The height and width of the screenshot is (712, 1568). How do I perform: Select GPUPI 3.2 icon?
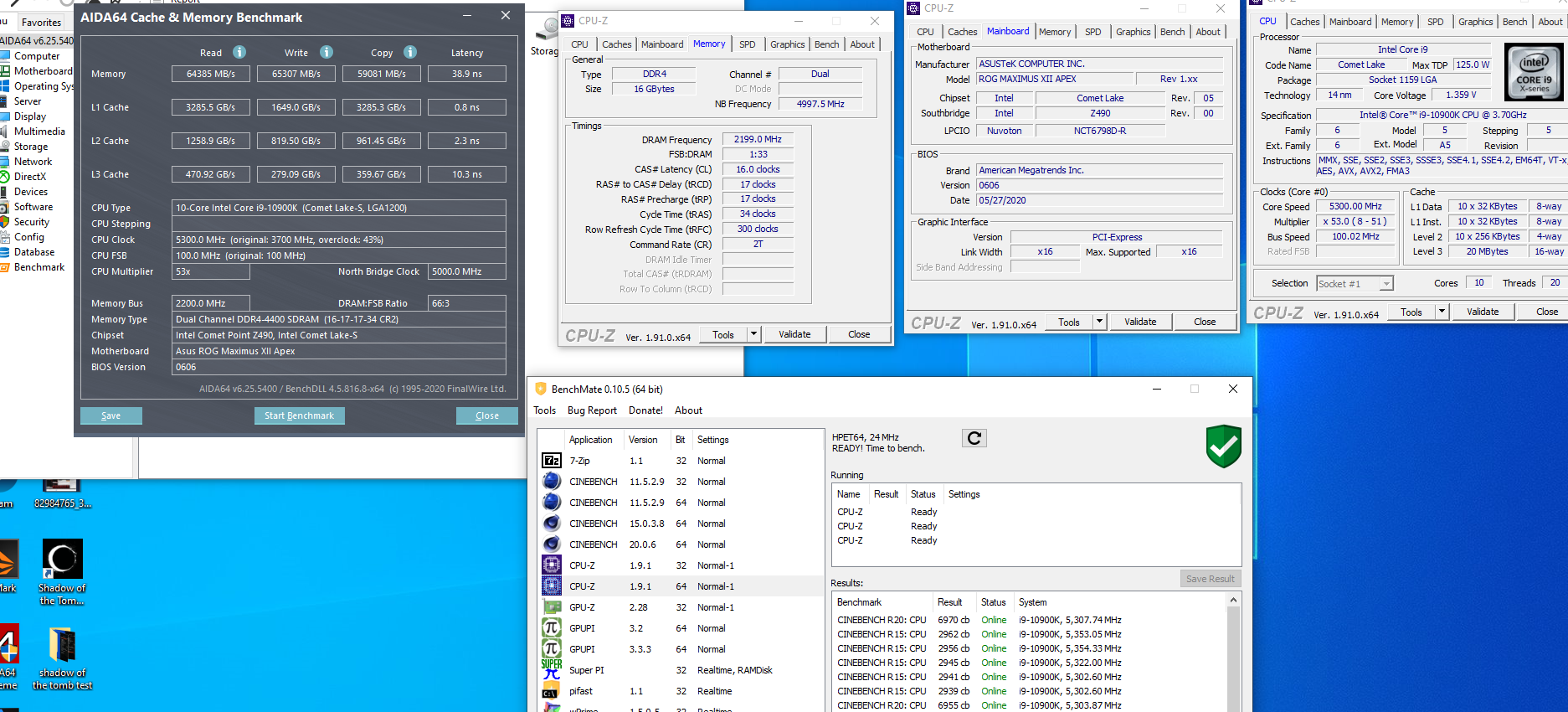552,628
